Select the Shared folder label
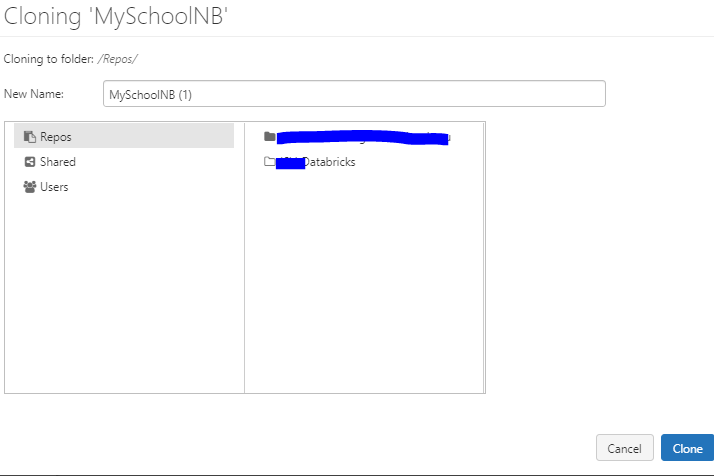This screenshot has width=714, height=476. pyautogui.click(x=58, y=162)
